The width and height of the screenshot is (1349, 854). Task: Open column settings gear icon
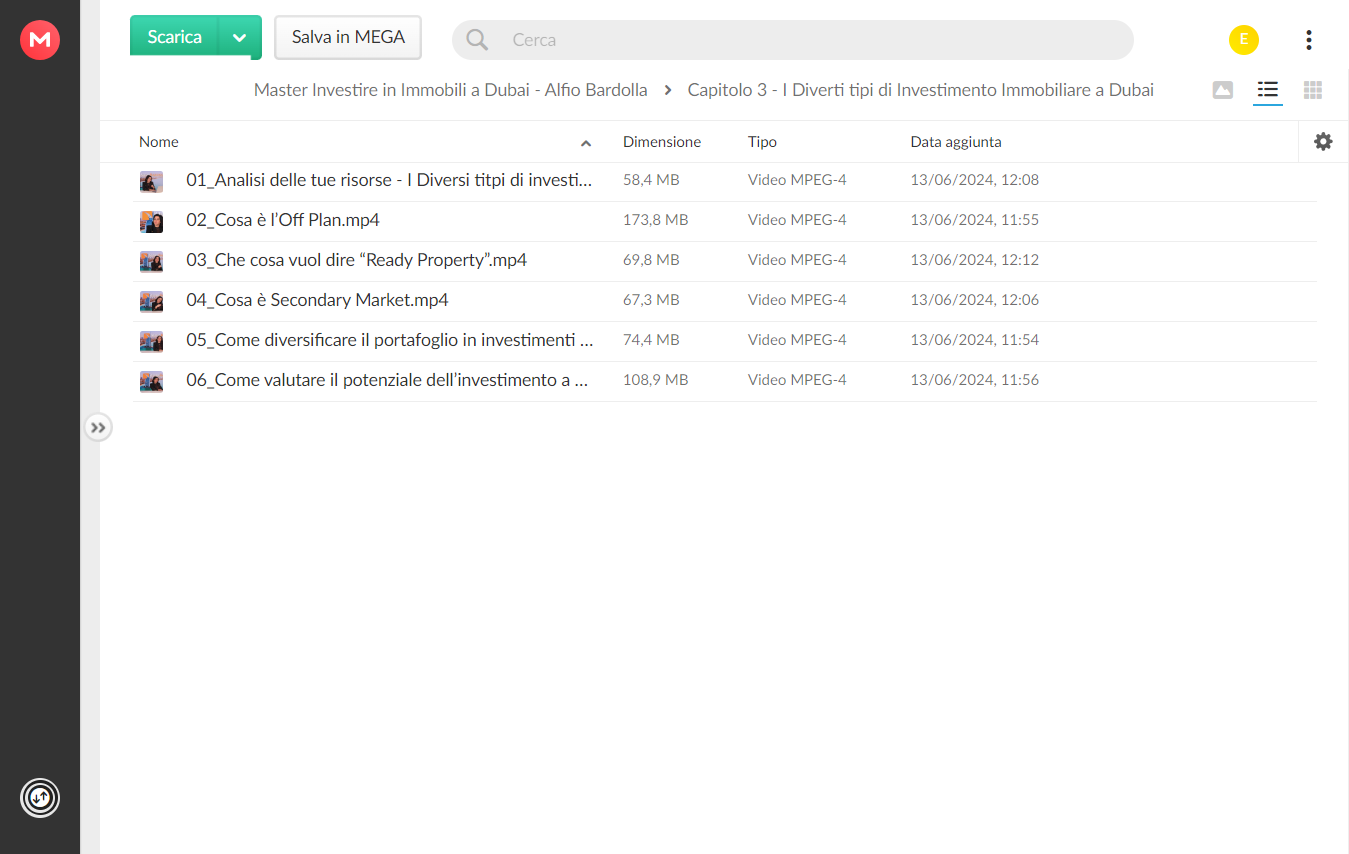coord(1323,142)
